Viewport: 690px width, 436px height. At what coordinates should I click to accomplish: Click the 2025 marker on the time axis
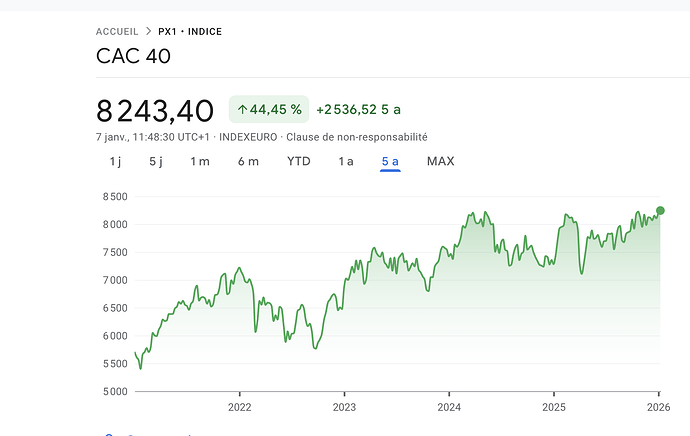pos(554,407)
